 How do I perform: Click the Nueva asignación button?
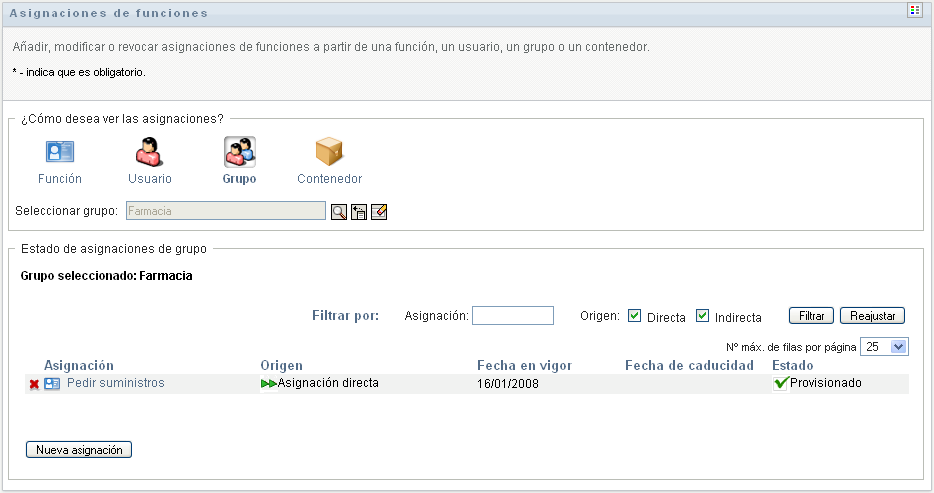79,450
